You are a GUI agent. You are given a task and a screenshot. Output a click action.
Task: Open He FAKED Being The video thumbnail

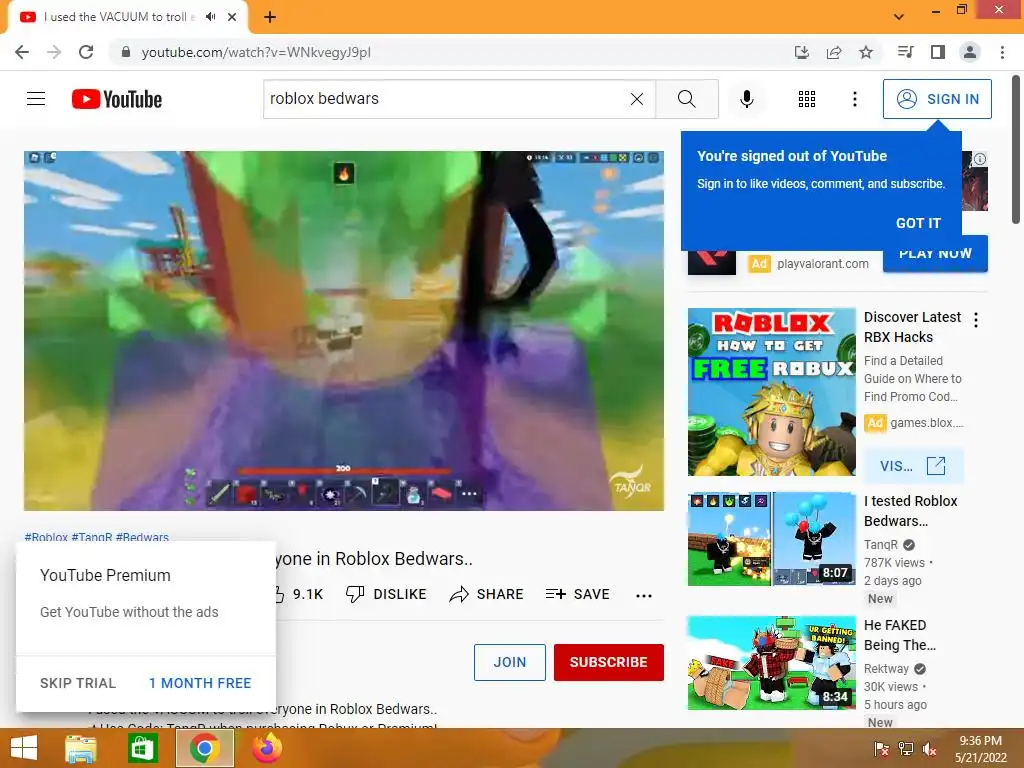pos(772,663)
